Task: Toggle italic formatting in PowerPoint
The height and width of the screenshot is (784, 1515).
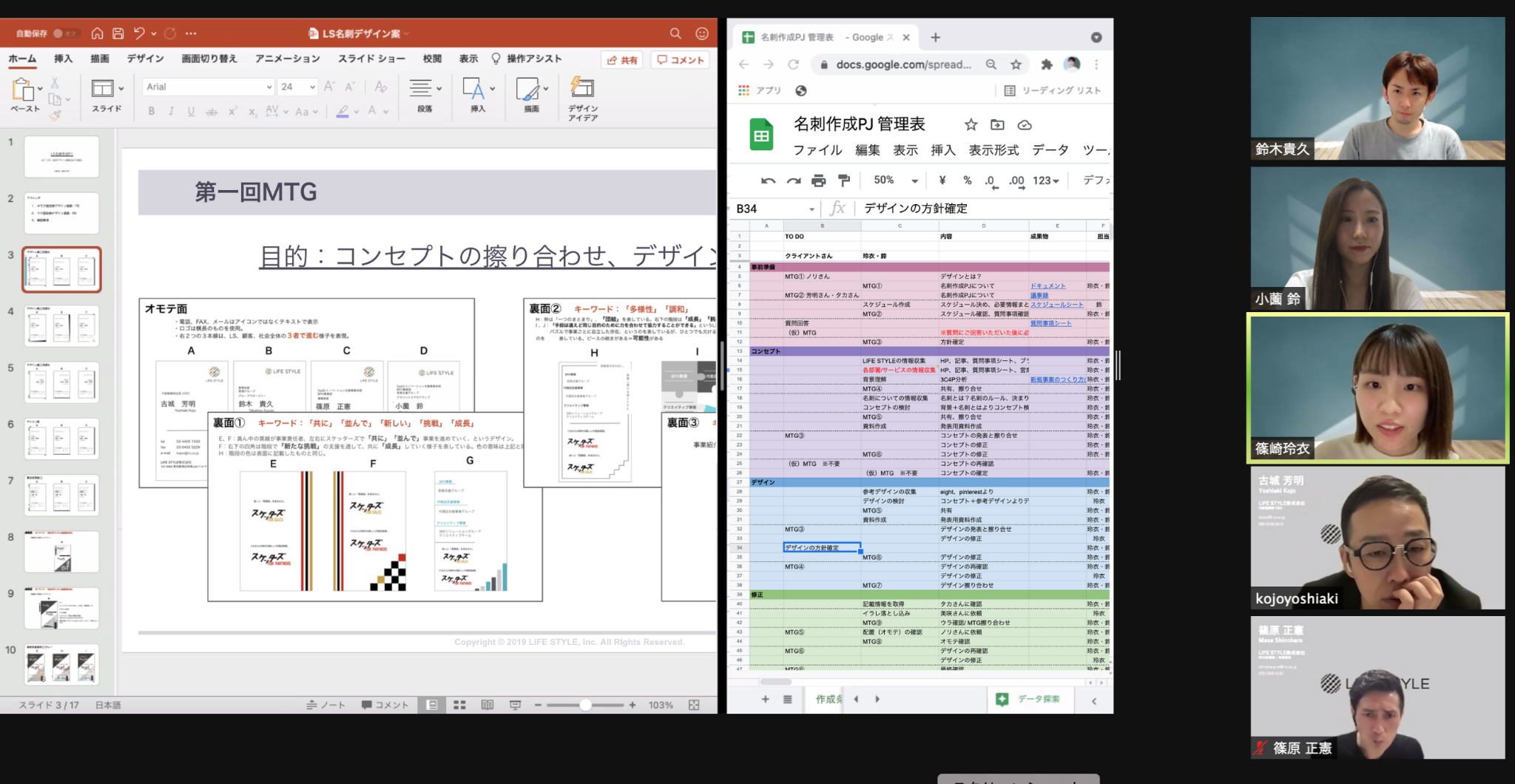Action: (x=171, y=111)
